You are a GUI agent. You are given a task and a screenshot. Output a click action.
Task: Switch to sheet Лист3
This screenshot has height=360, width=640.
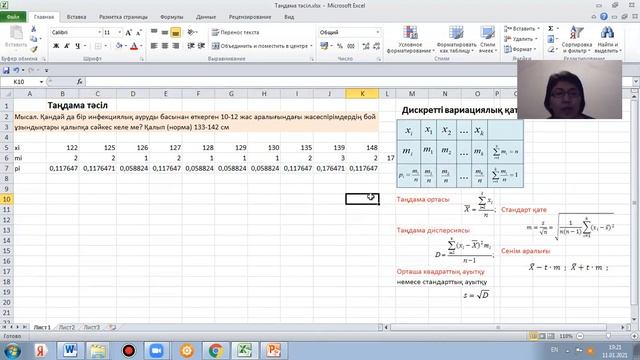point(91,327)
